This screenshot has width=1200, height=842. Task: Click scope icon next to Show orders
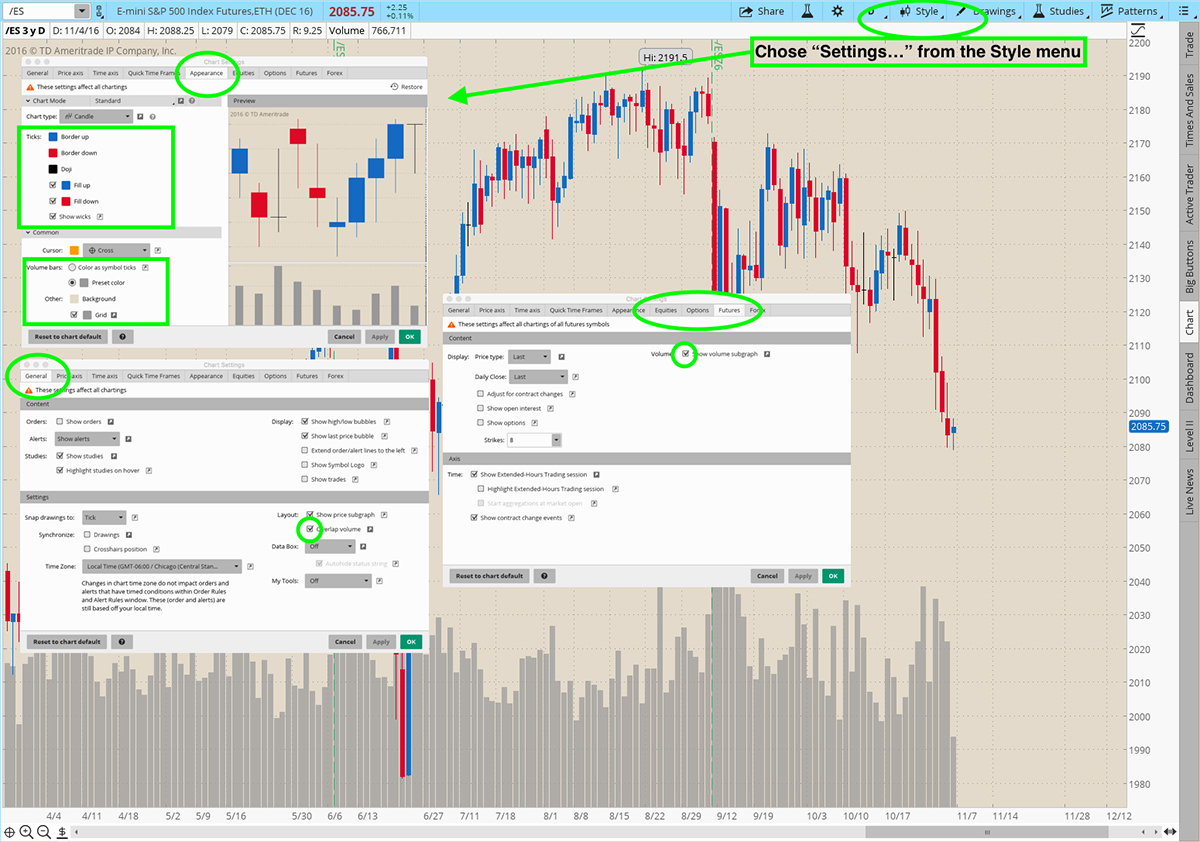click(x=110, y=421)
